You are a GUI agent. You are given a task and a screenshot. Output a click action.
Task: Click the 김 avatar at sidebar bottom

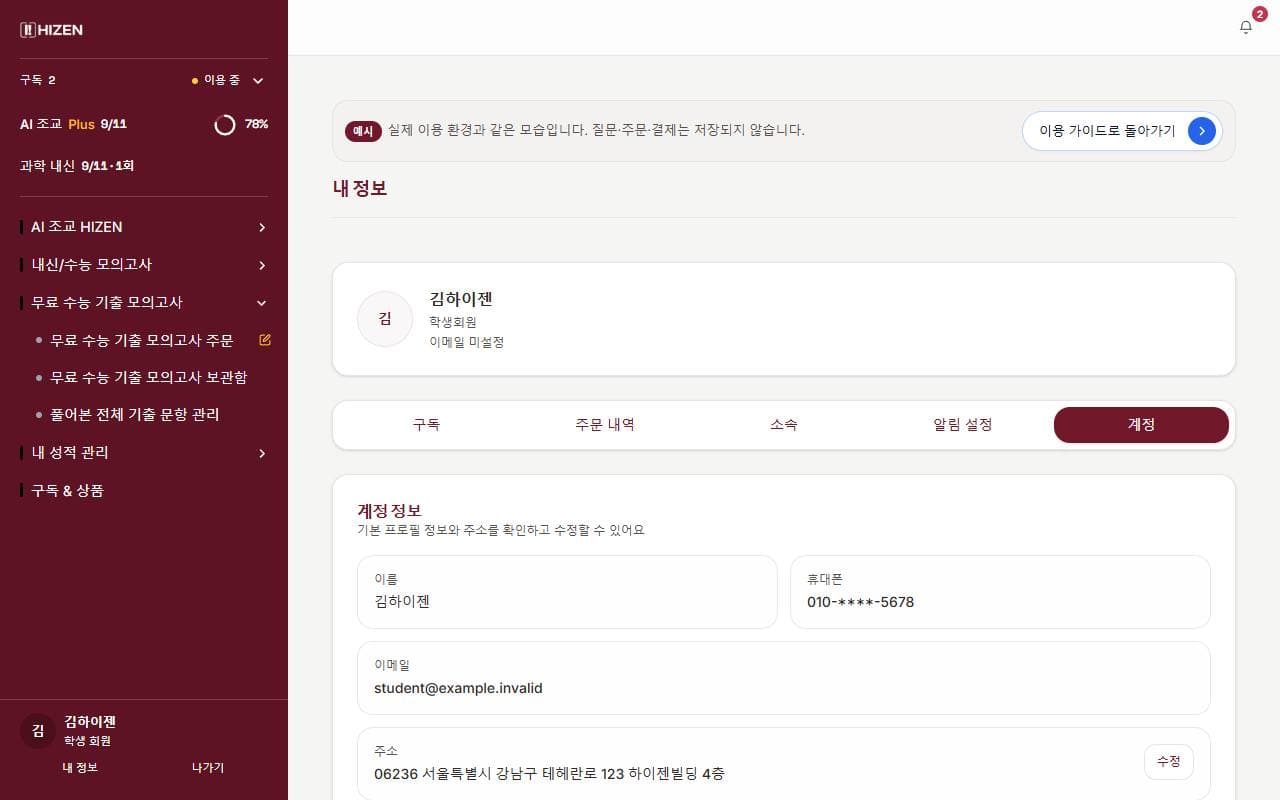tap(38, 731)
